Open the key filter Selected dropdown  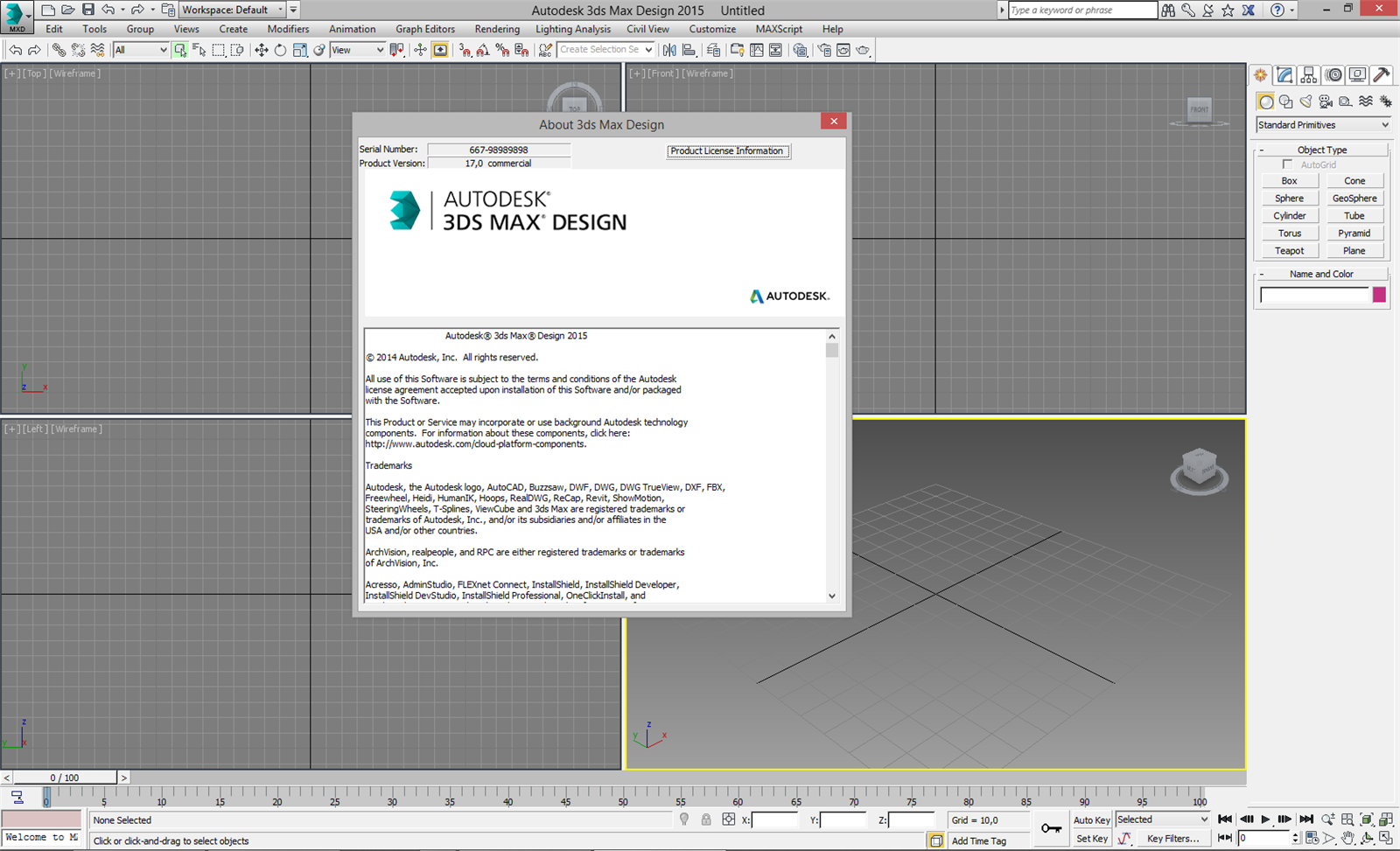[1162, 820]
